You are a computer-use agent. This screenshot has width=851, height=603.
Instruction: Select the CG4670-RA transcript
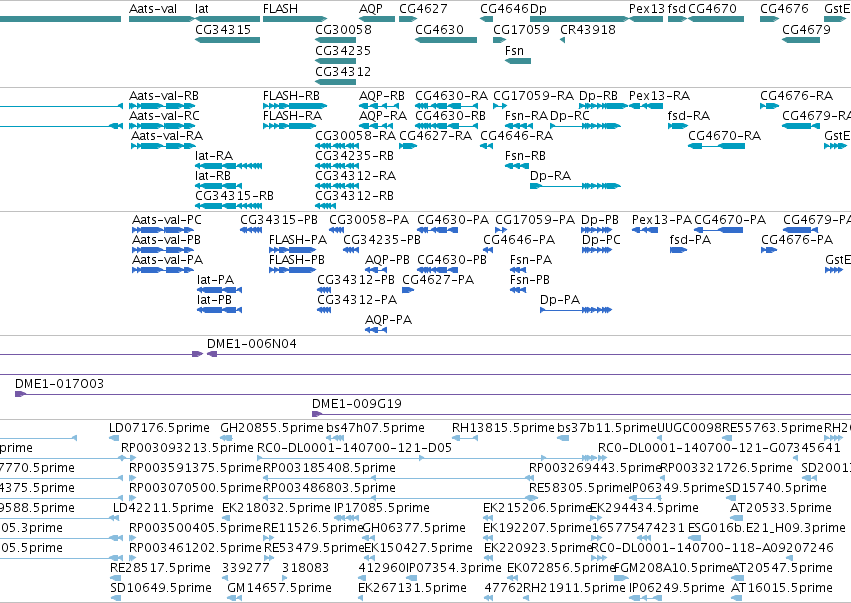point(716,146)
